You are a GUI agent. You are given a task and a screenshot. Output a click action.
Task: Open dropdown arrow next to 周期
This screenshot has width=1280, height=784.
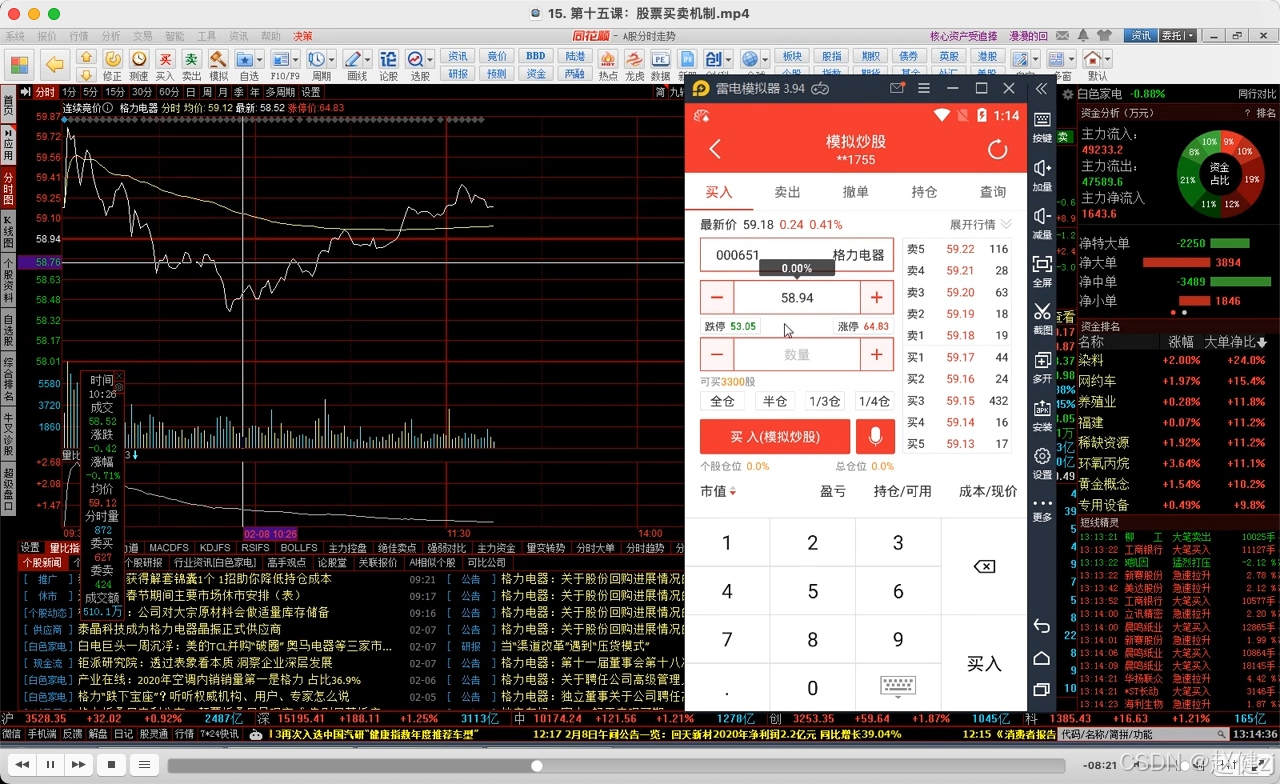[333, 59]
